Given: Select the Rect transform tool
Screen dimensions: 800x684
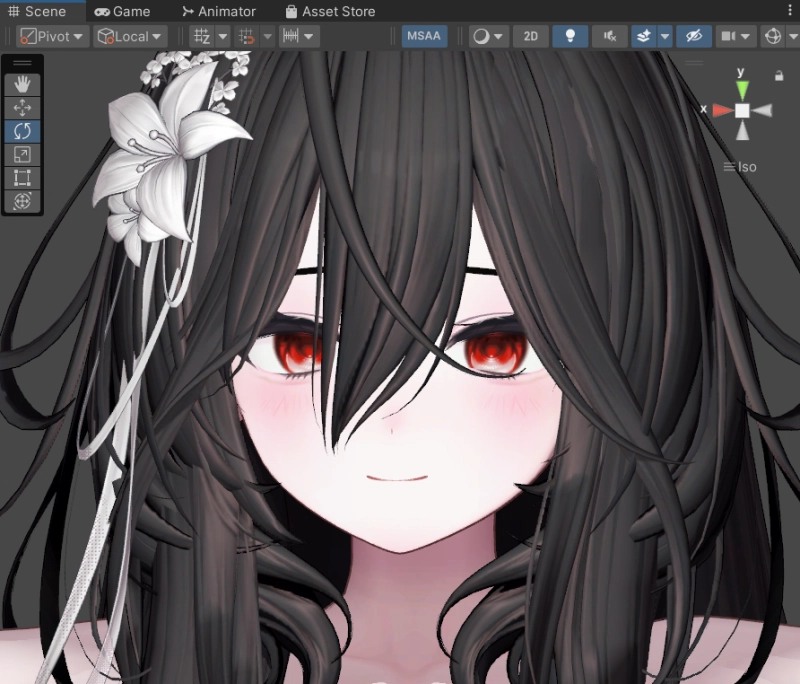Looking at the screenshot, I should click(22, 178).
